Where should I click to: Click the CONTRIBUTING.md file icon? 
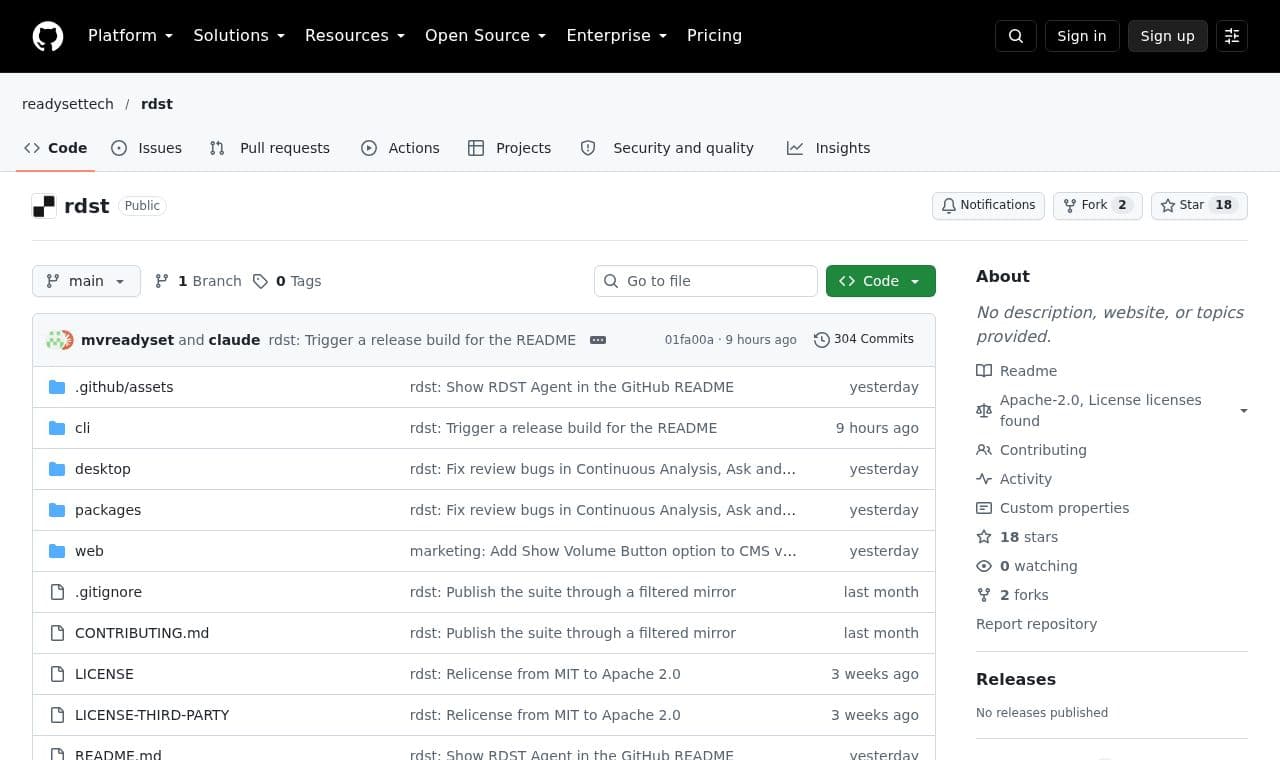(57, 633)
